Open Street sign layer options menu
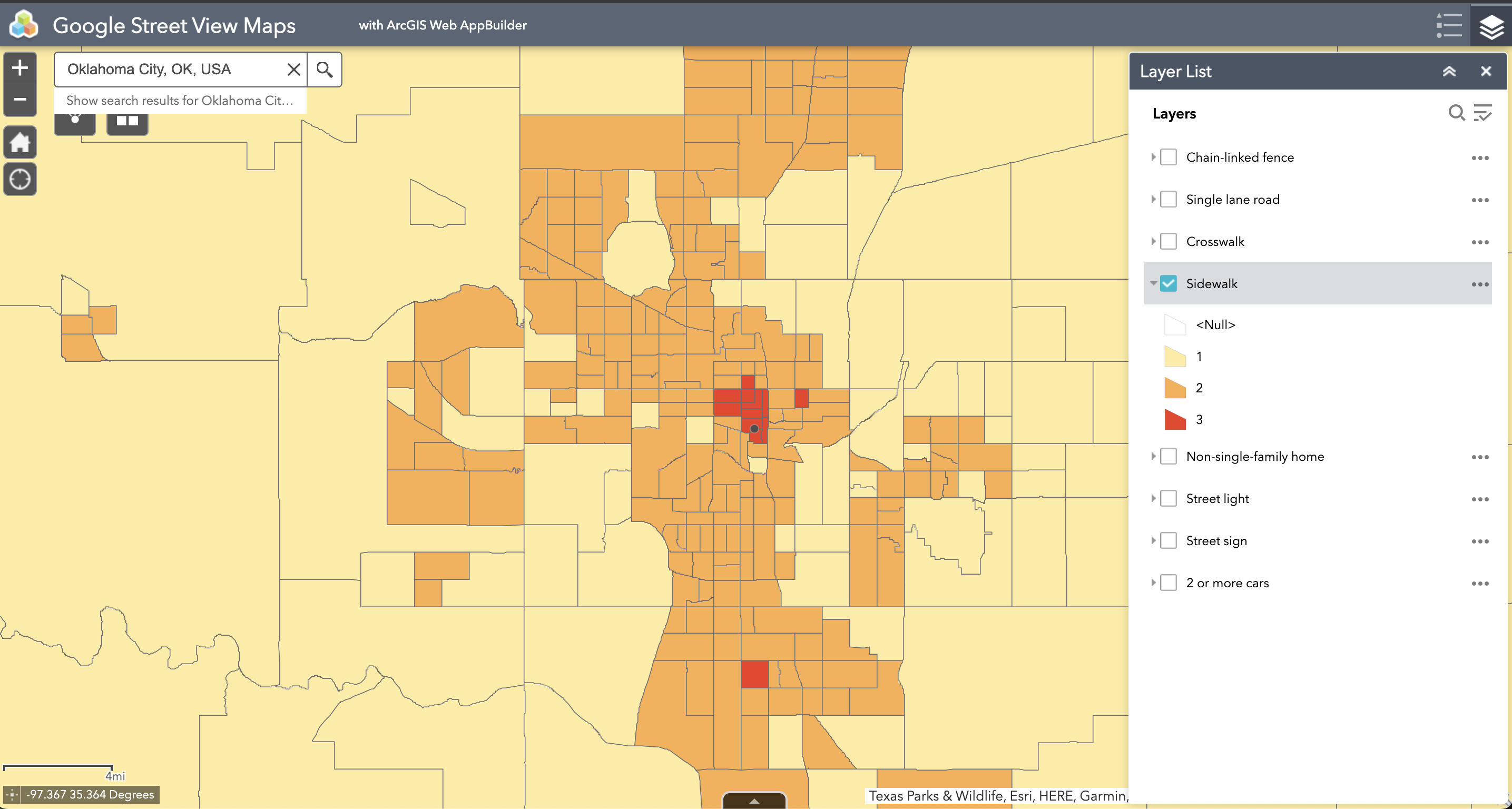Image resolution: width=1512 pixels, height=809 pixels. (x=1480, y=541)
